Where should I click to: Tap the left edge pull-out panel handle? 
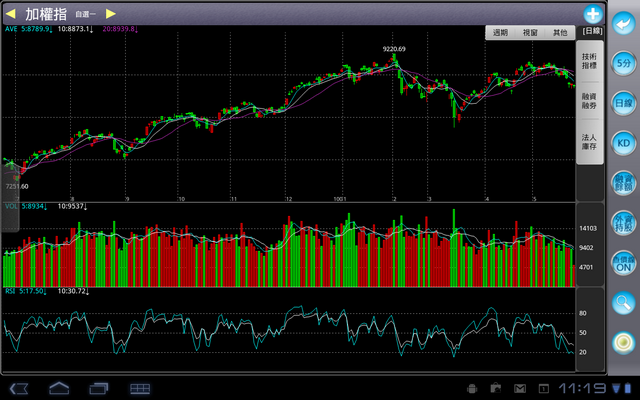[x=10, y=199]
